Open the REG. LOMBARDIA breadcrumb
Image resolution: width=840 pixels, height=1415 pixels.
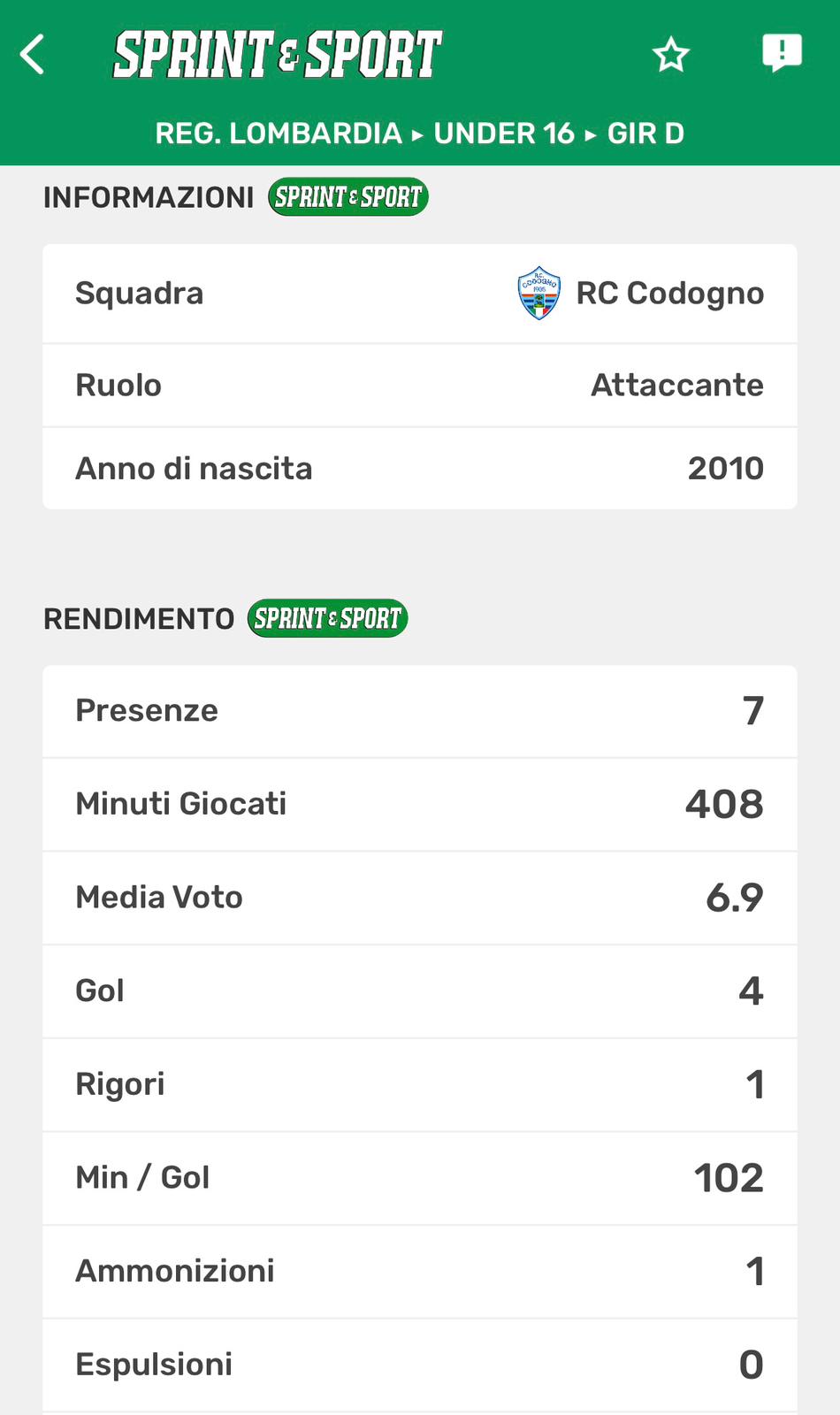(279, 134)
